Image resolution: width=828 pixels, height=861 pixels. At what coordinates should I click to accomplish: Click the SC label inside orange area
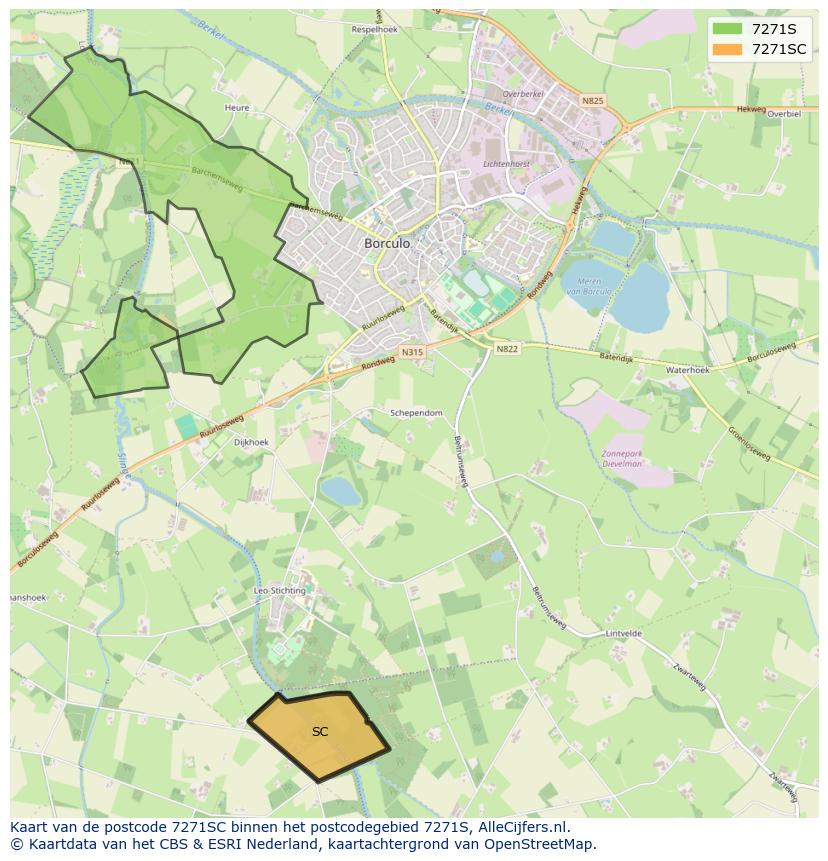pyautogui.click(x=320, y=732)
